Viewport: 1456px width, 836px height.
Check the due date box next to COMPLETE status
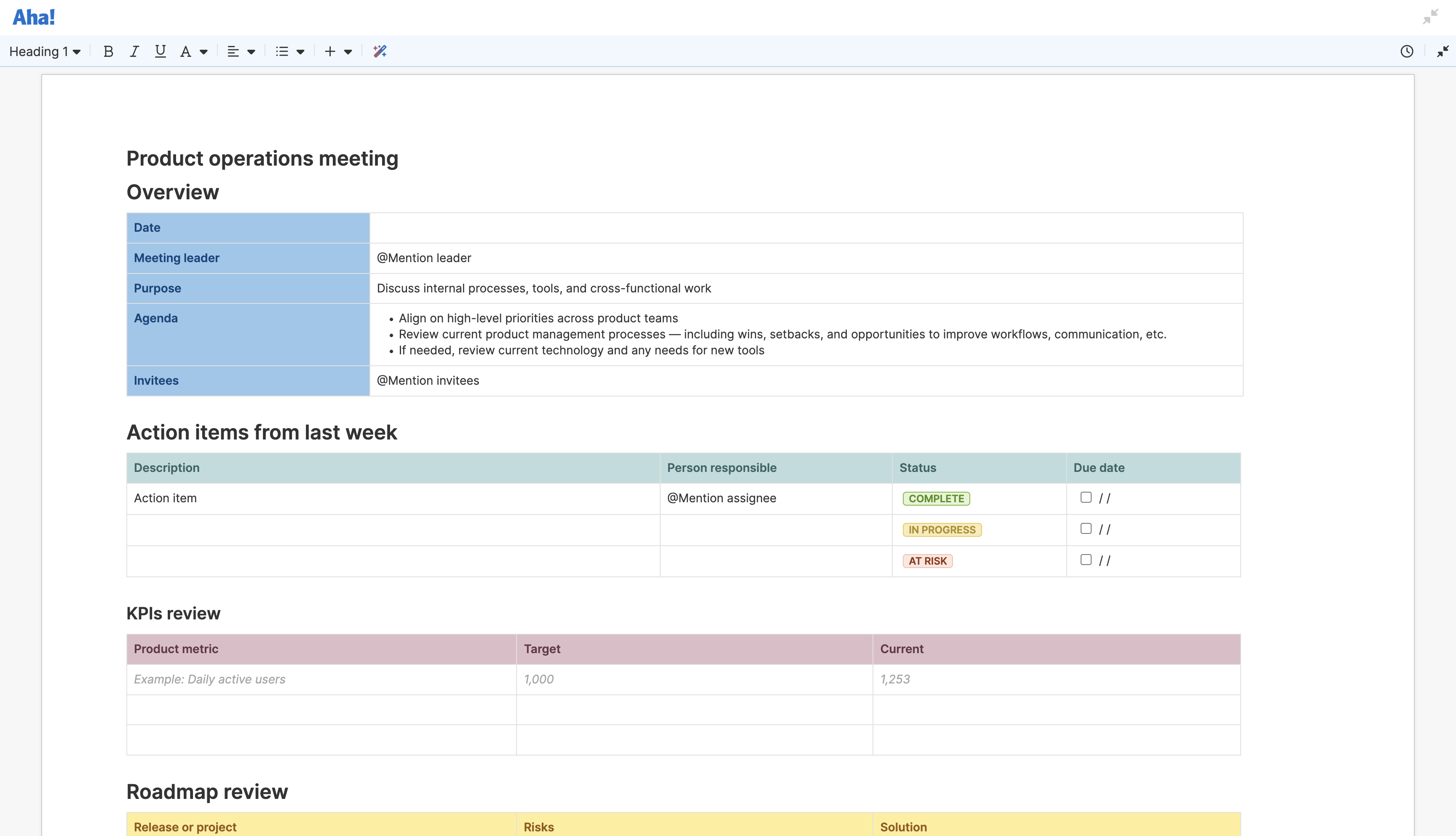[x=1086, y=497]
